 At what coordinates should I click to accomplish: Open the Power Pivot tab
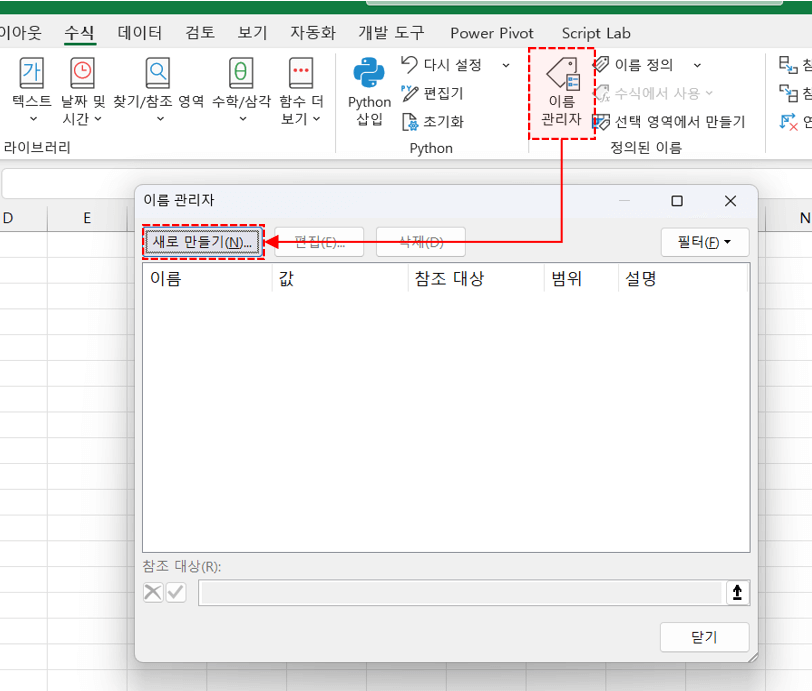(492, 33)
